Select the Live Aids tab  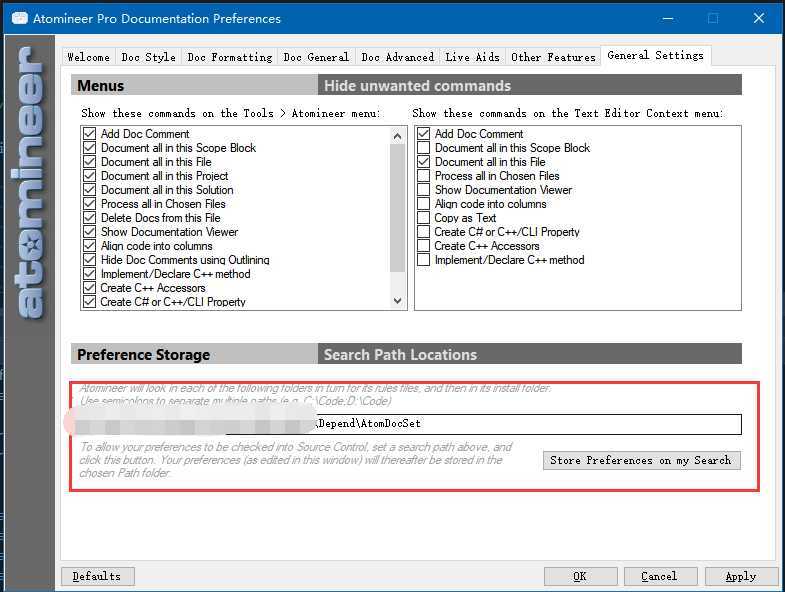tap(473, 57)
